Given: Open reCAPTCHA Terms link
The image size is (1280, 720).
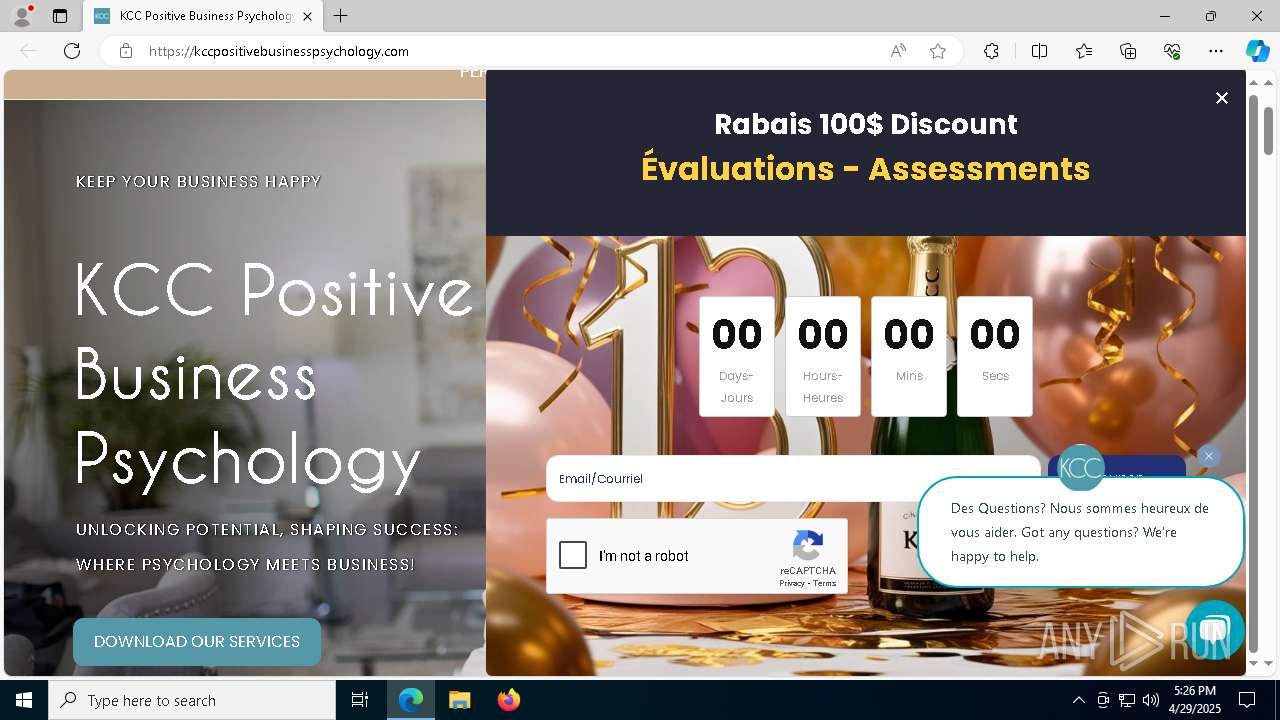Looking at the screenshot, I should tap(825, 583).
